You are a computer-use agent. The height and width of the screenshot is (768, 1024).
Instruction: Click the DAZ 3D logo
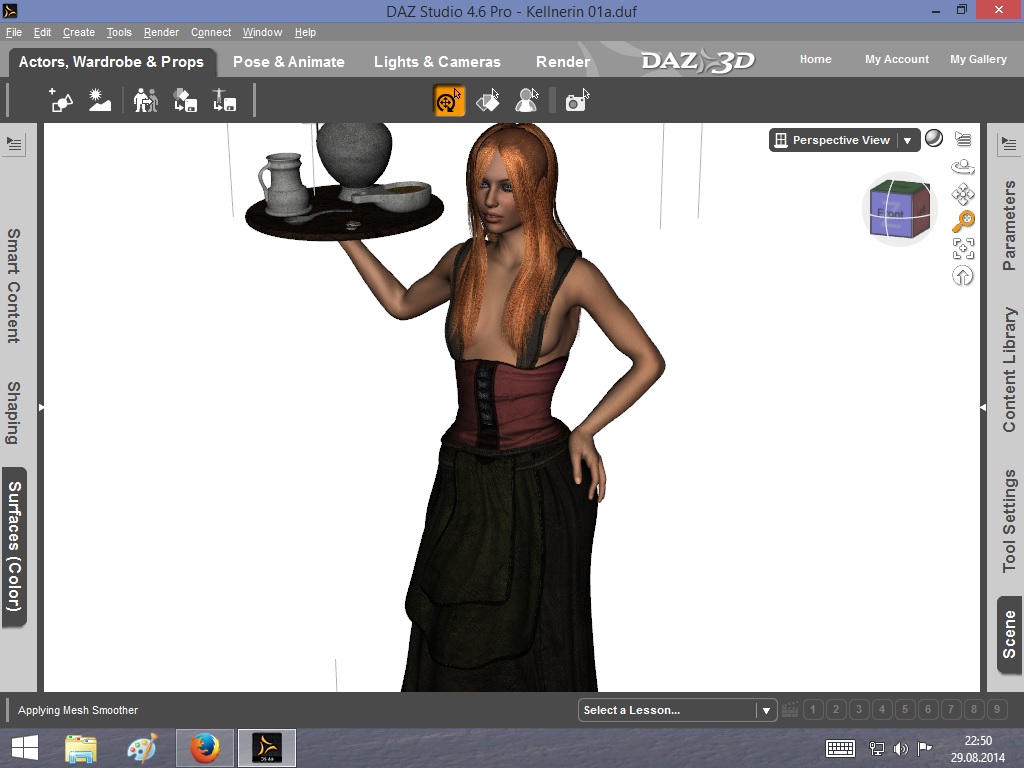(697, 61)
